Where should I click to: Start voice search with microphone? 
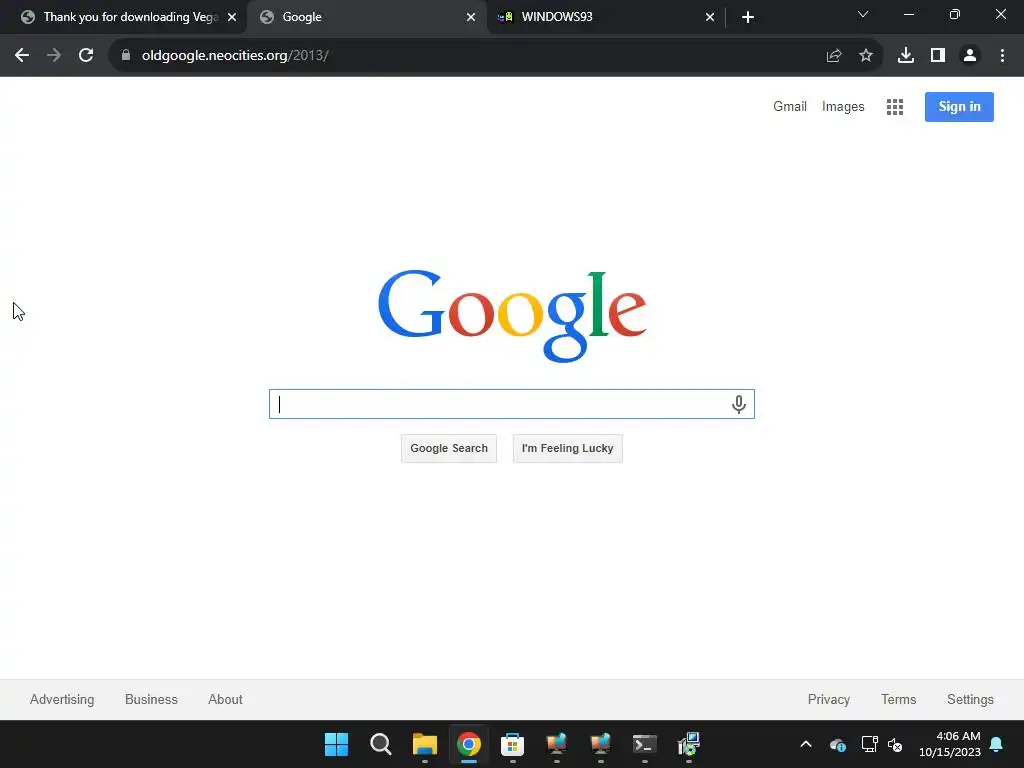(739, 404)
